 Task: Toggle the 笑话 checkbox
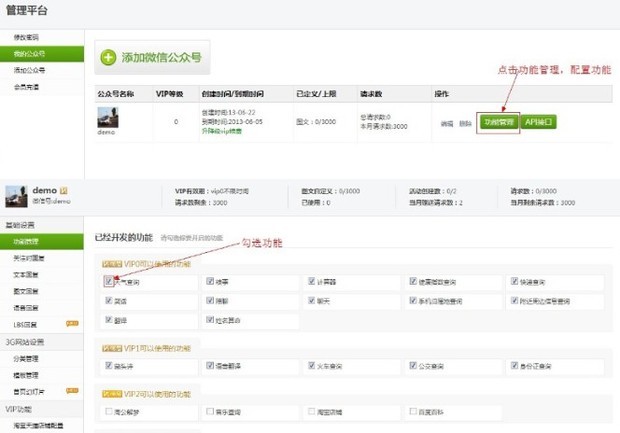tap(109, 301)
